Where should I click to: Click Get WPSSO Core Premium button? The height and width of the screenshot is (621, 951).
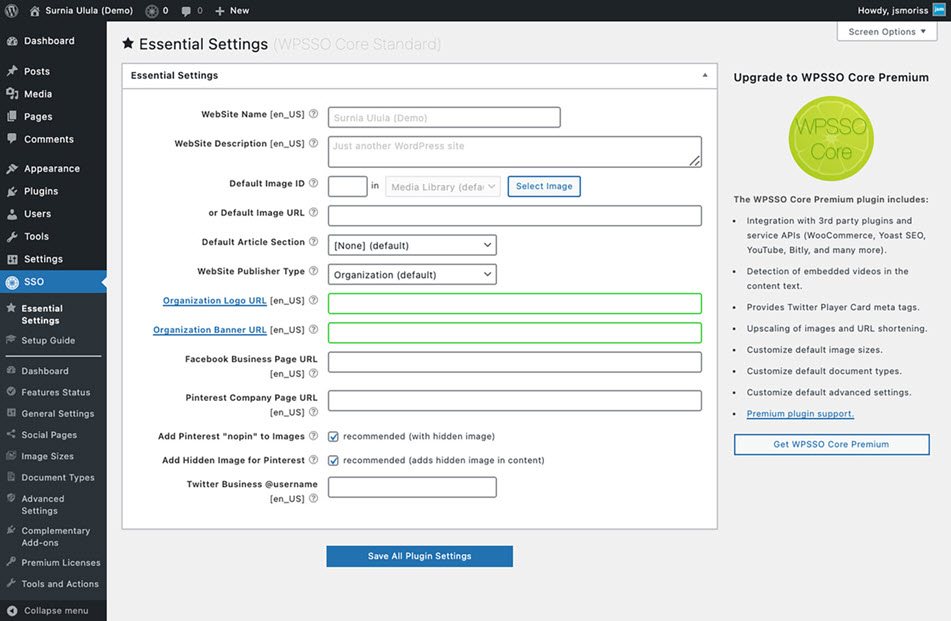pos(832,444)
